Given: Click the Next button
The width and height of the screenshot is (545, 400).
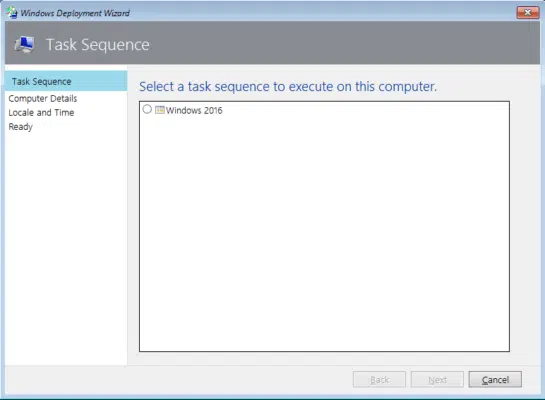Looking at the screenshot, I should [437, 379].
